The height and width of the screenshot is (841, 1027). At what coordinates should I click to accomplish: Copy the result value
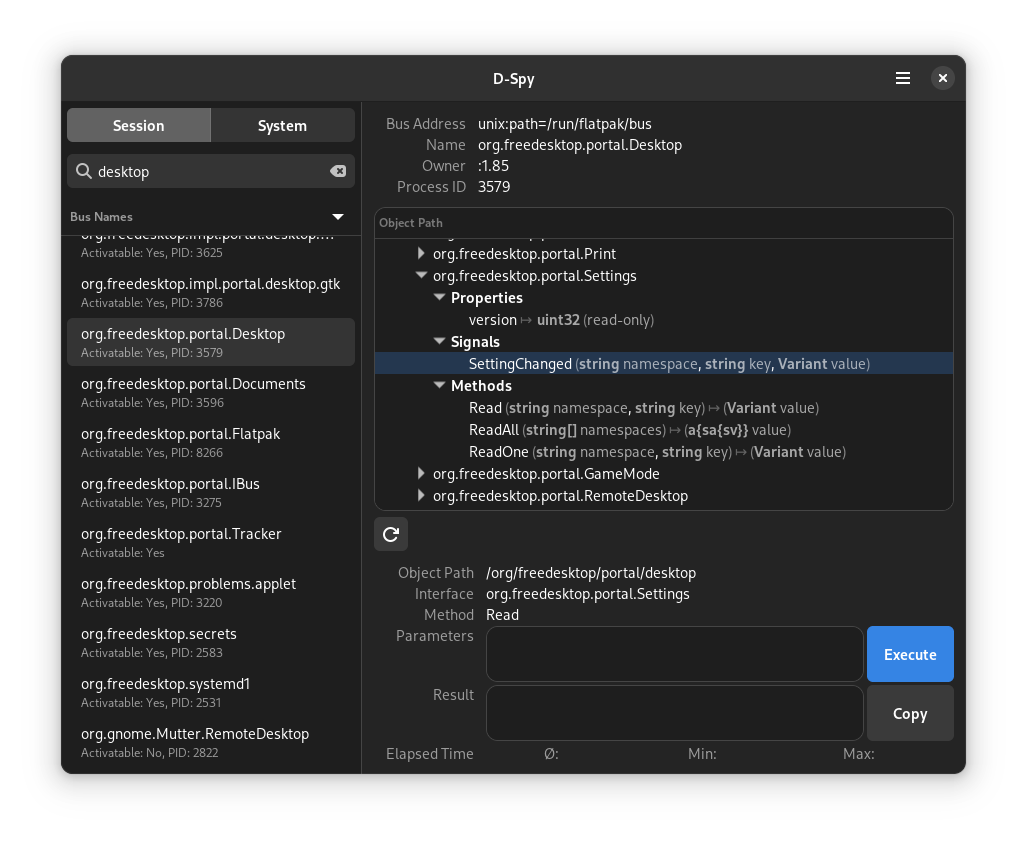910,713
